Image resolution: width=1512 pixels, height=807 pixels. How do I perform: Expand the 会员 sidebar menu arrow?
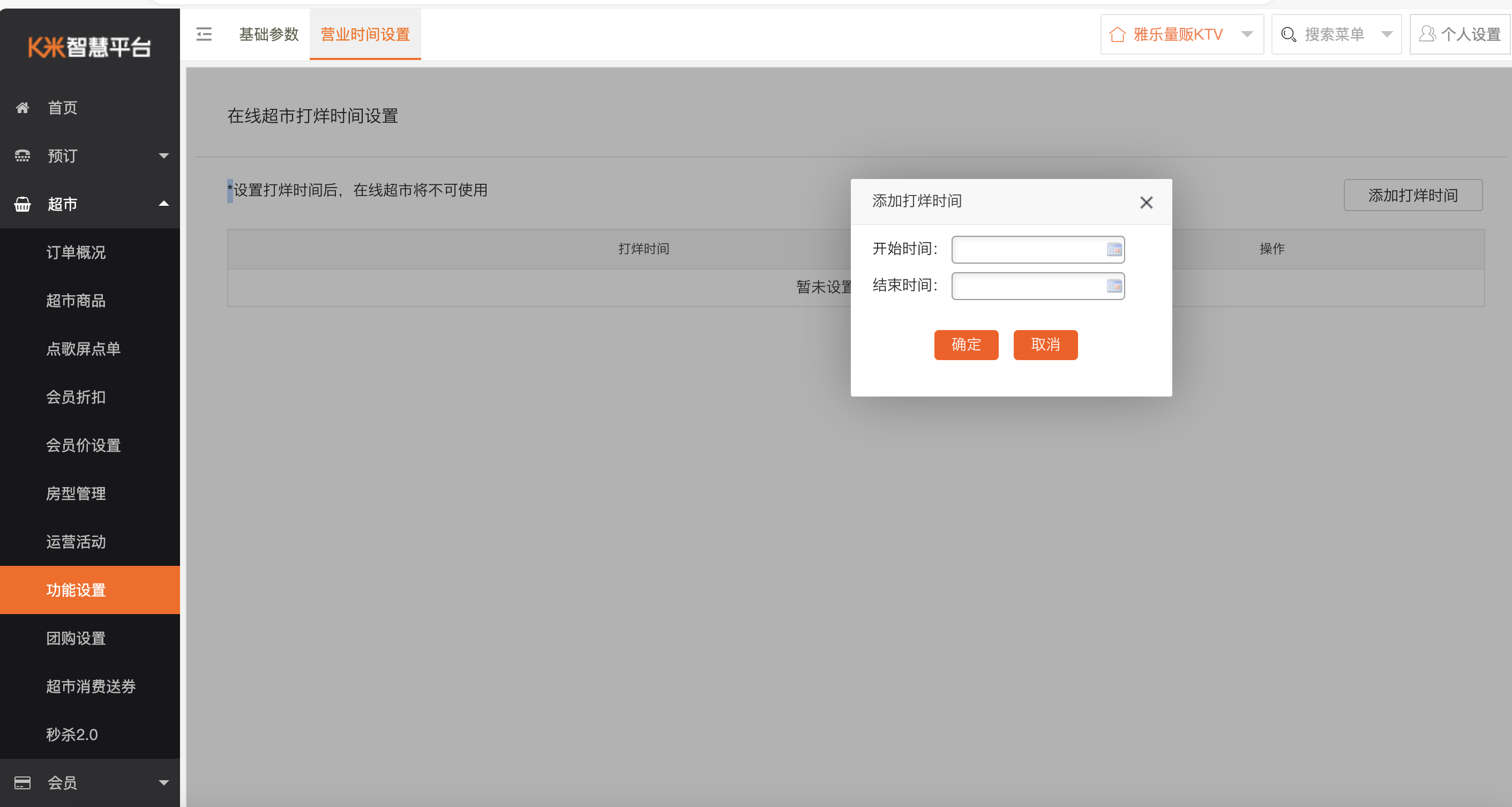tap(164, 782)
